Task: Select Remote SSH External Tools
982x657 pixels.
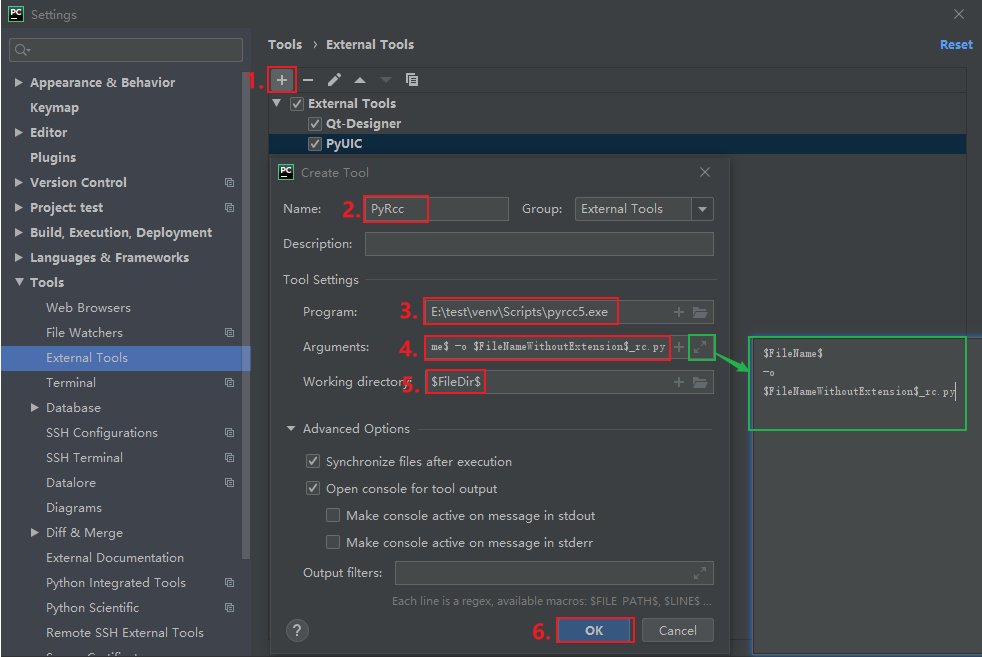Action: pos(125,633)
